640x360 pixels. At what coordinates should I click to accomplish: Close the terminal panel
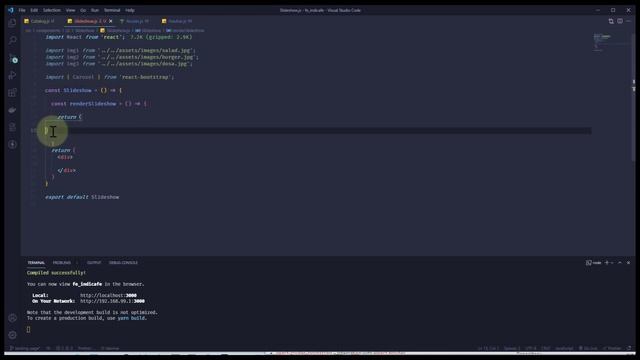pos(628,263)
